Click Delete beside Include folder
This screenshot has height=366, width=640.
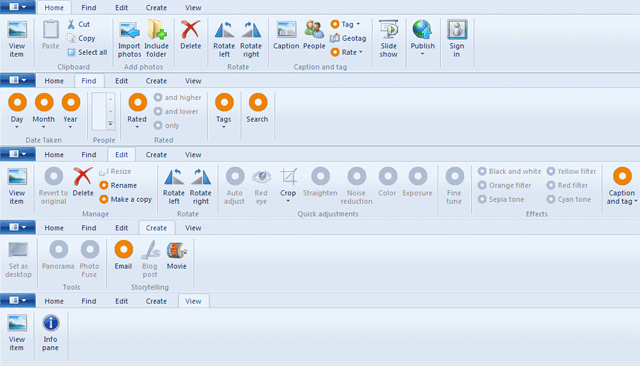(x=191, y=35)
